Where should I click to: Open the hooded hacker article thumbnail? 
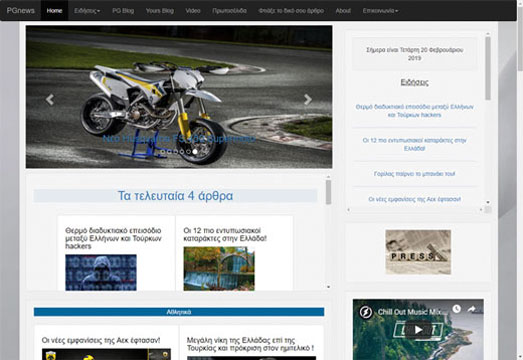(x=101, y=272)
